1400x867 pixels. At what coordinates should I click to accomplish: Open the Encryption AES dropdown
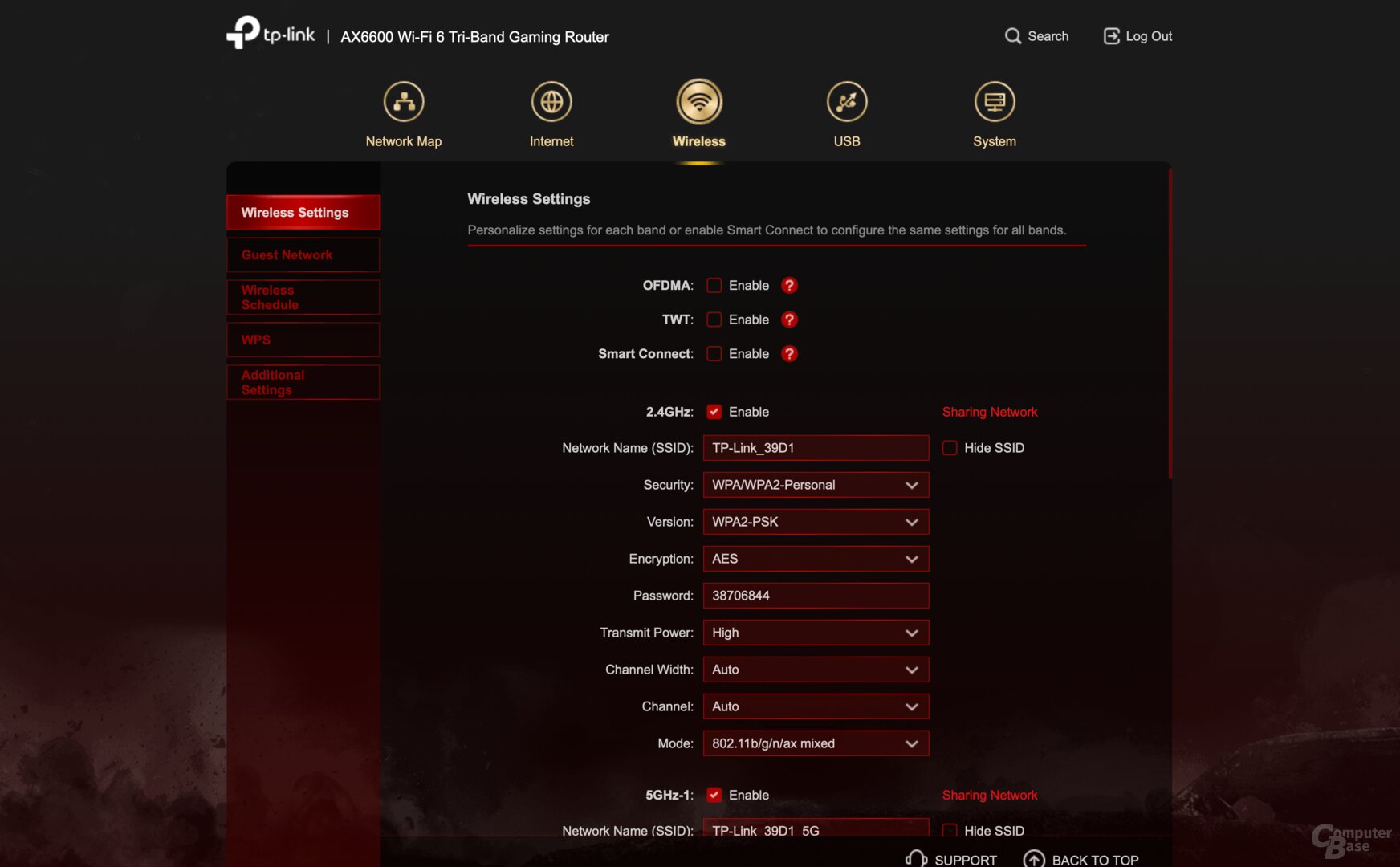point(816,559)
